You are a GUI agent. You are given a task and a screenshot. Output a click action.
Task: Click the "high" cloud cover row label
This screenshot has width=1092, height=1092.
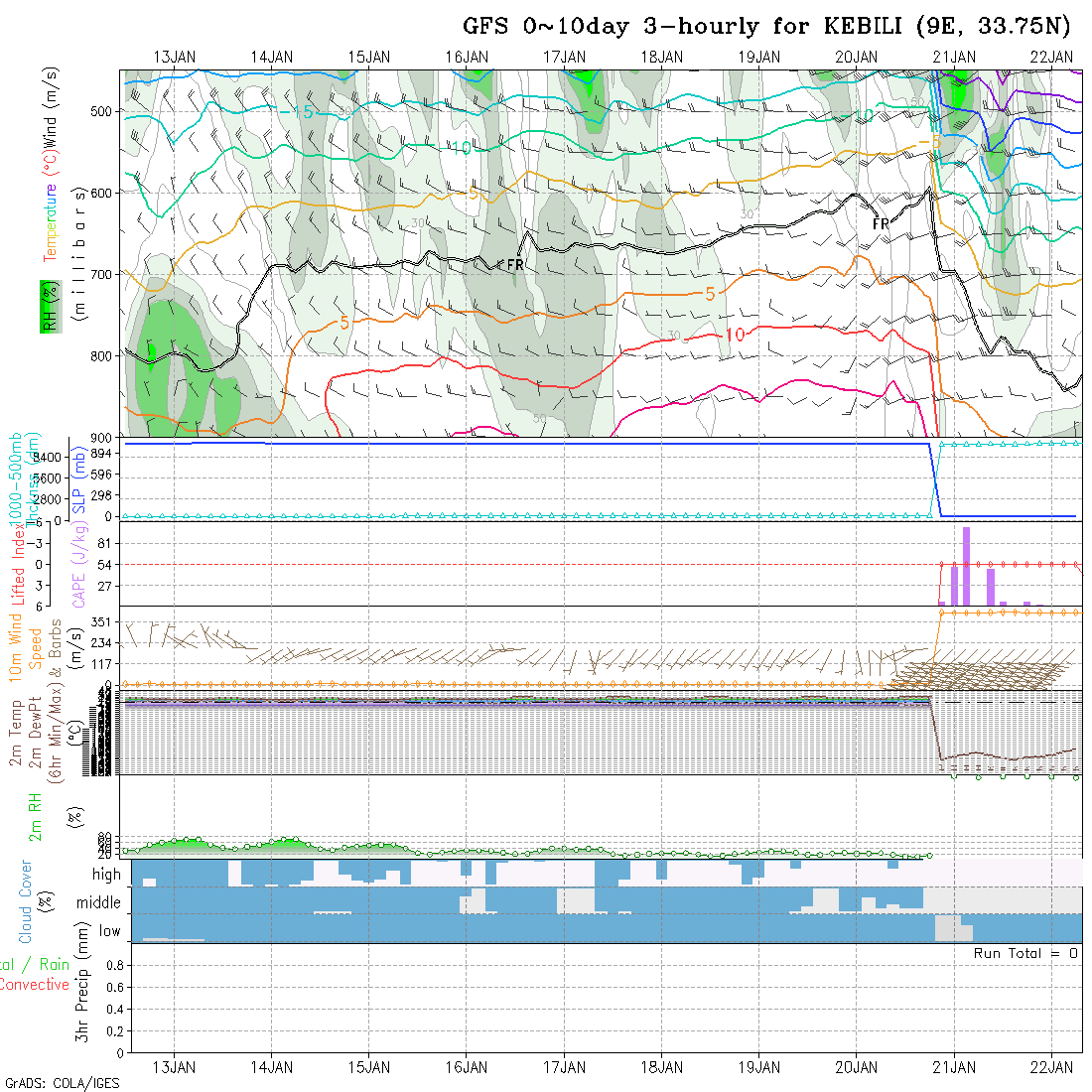[106, 875]
